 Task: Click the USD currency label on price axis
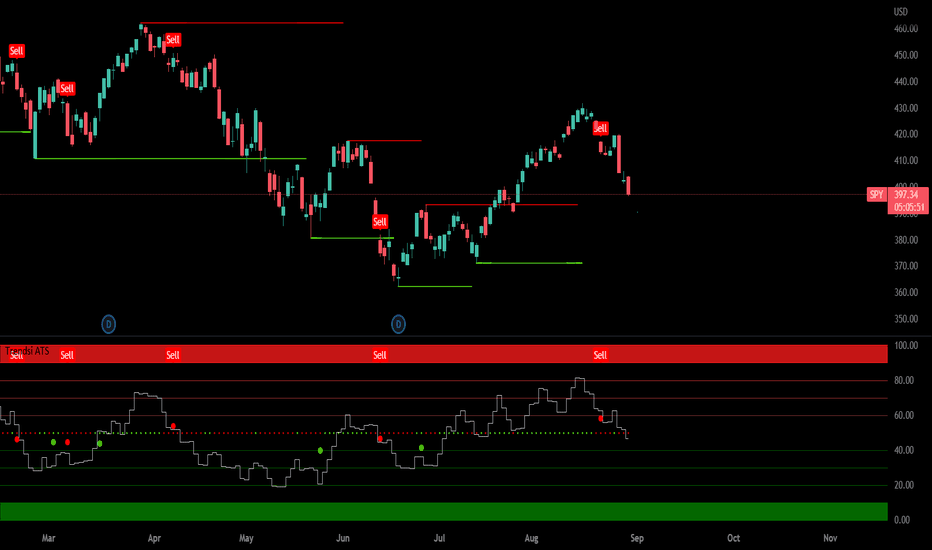click(900, 11)
